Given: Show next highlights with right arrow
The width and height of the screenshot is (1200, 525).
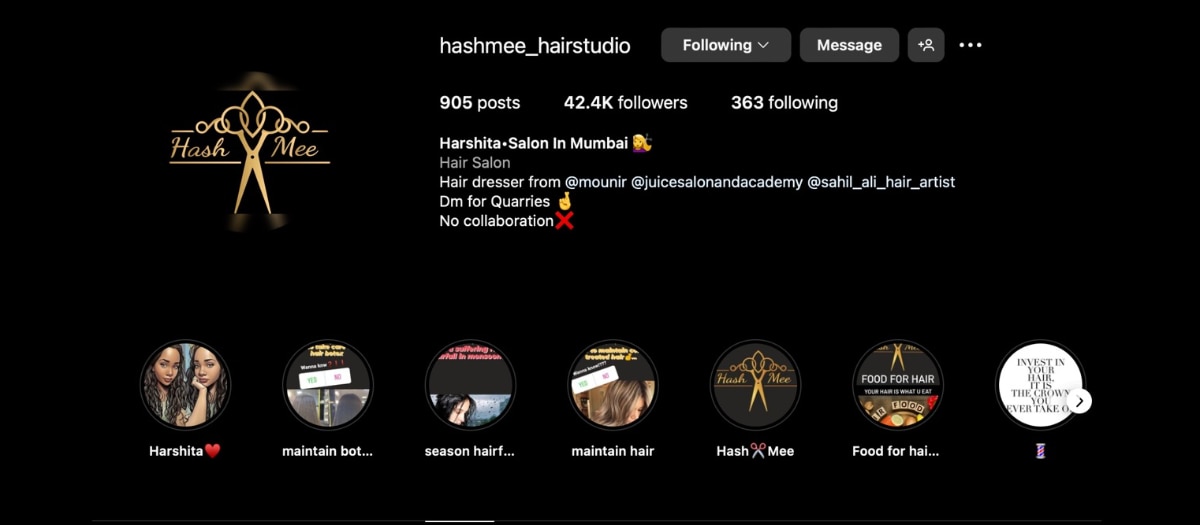Looking at the screenshot, I should tap(1079, 401).
